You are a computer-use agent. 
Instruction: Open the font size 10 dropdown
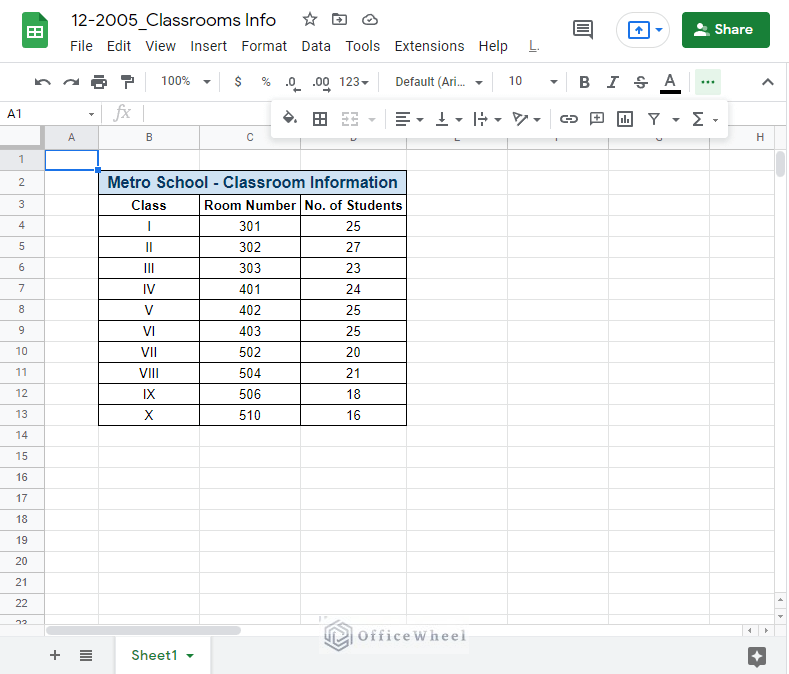[532, 82]
